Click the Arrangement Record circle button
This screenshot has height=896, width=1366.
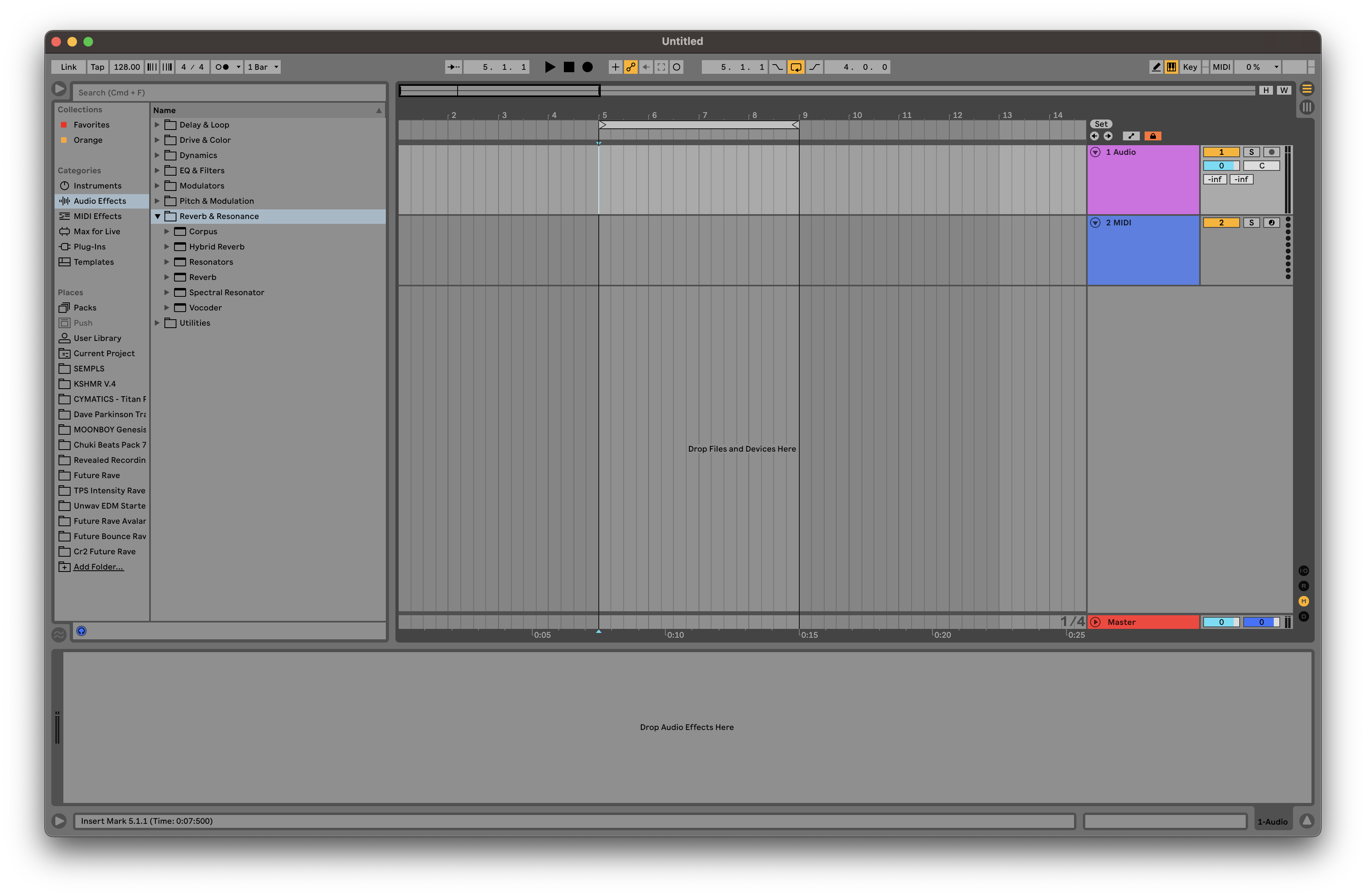click(x=587, y=67)
